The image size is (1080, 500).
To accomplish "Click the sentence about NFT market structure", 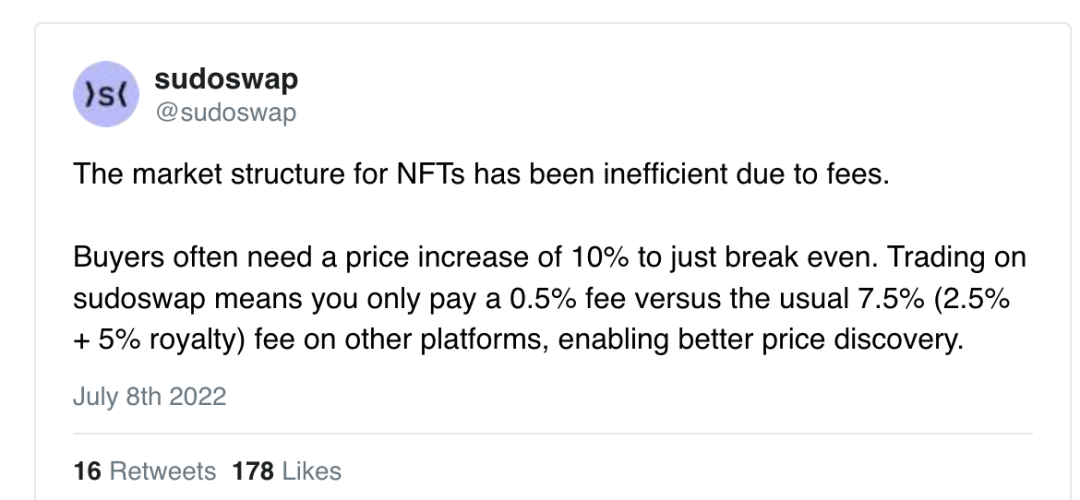I will [481, 176].
